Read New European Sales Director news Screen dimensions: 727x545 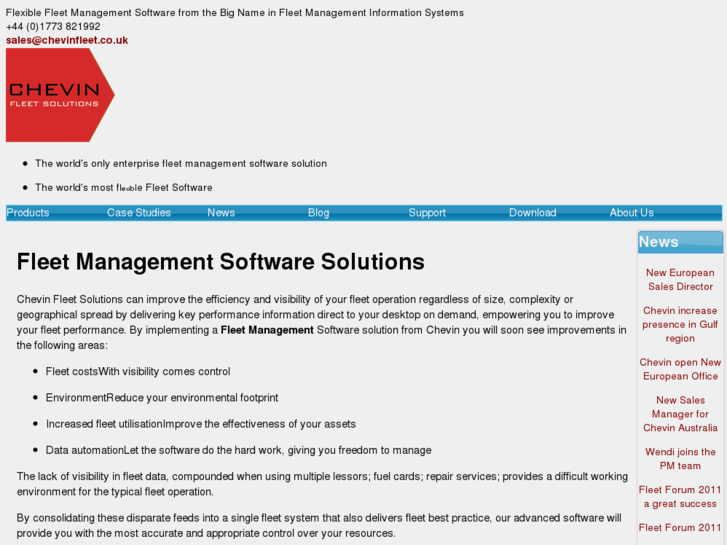click(x=680, y=280)
